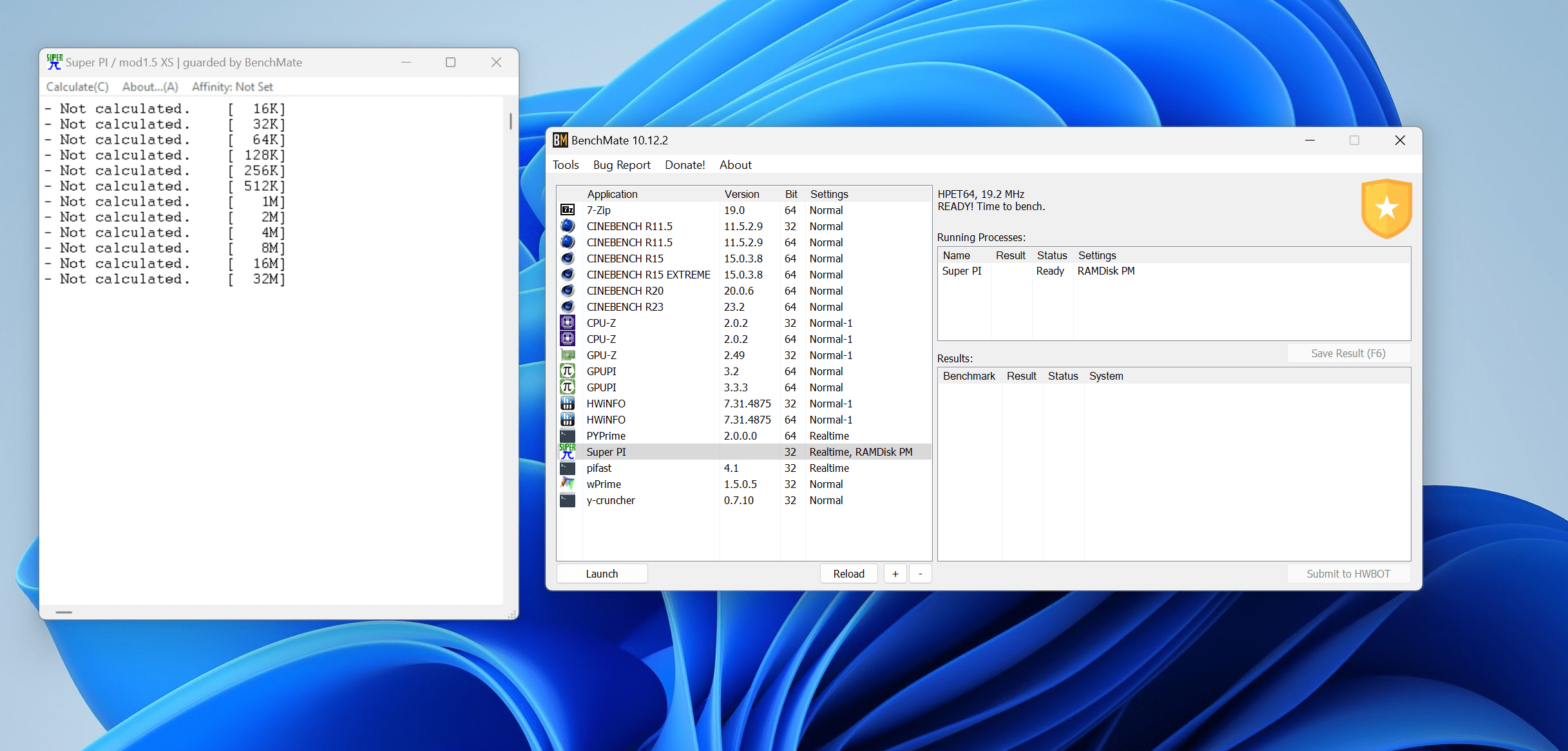Click the plus add-application button
This screenshot has height=751, width=1568.
point(895,574)
